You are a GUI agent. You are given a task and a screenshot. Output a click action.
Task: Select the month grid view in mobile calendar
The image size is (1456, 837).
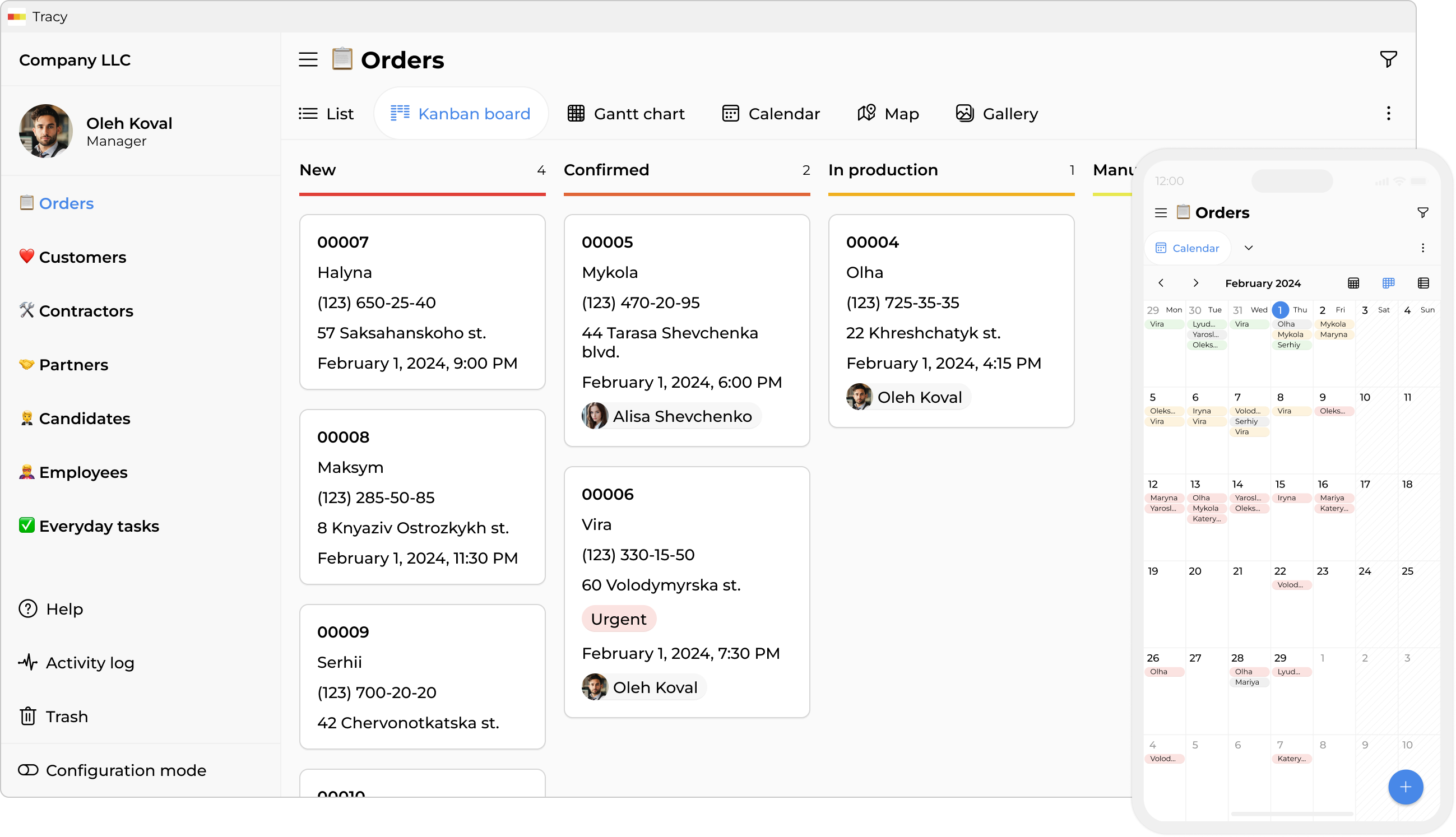pyautogui.click(x=1354, y=283)
